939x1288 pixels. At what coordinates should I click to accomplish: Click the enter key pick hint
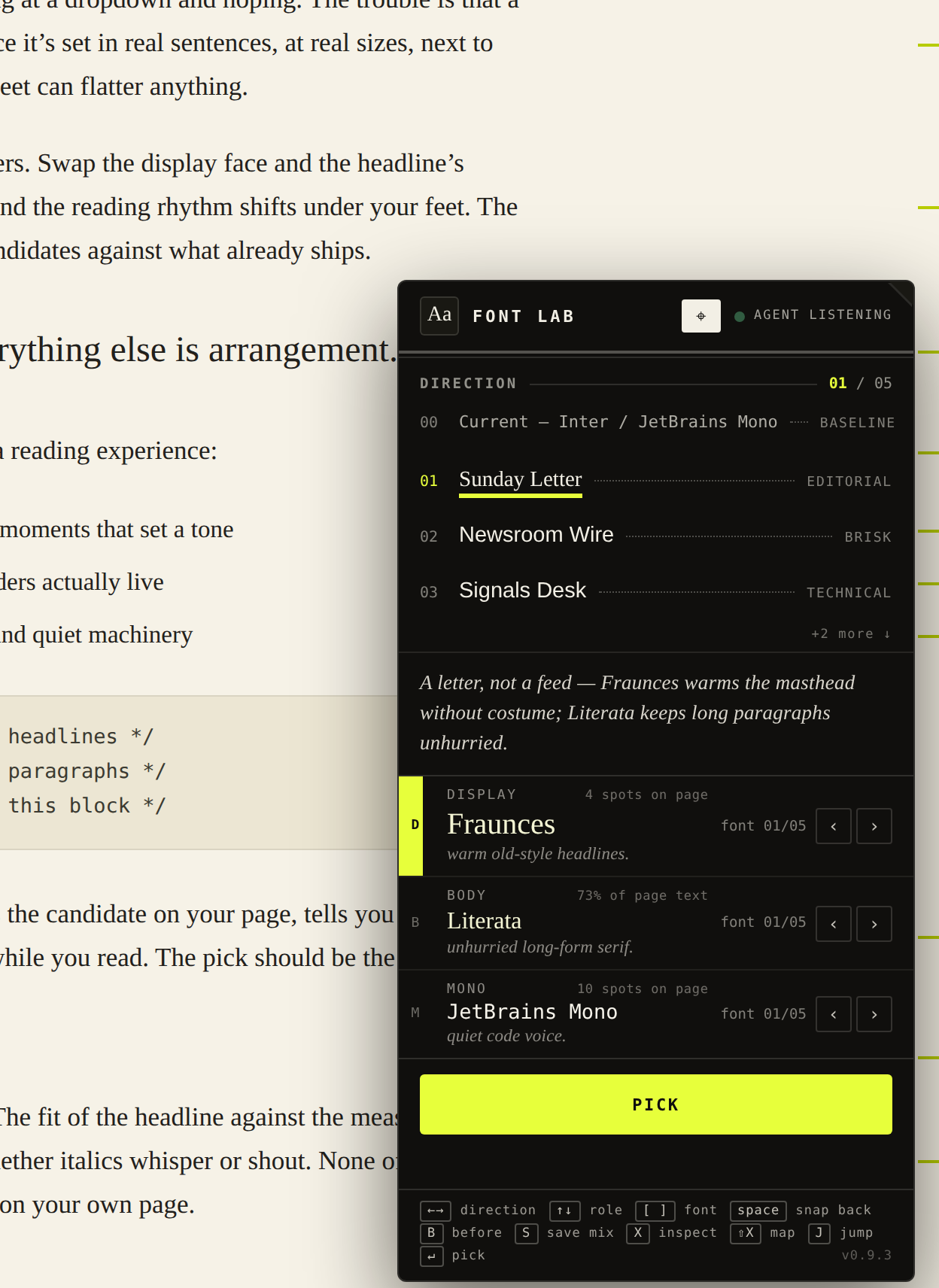(431, 1256)
